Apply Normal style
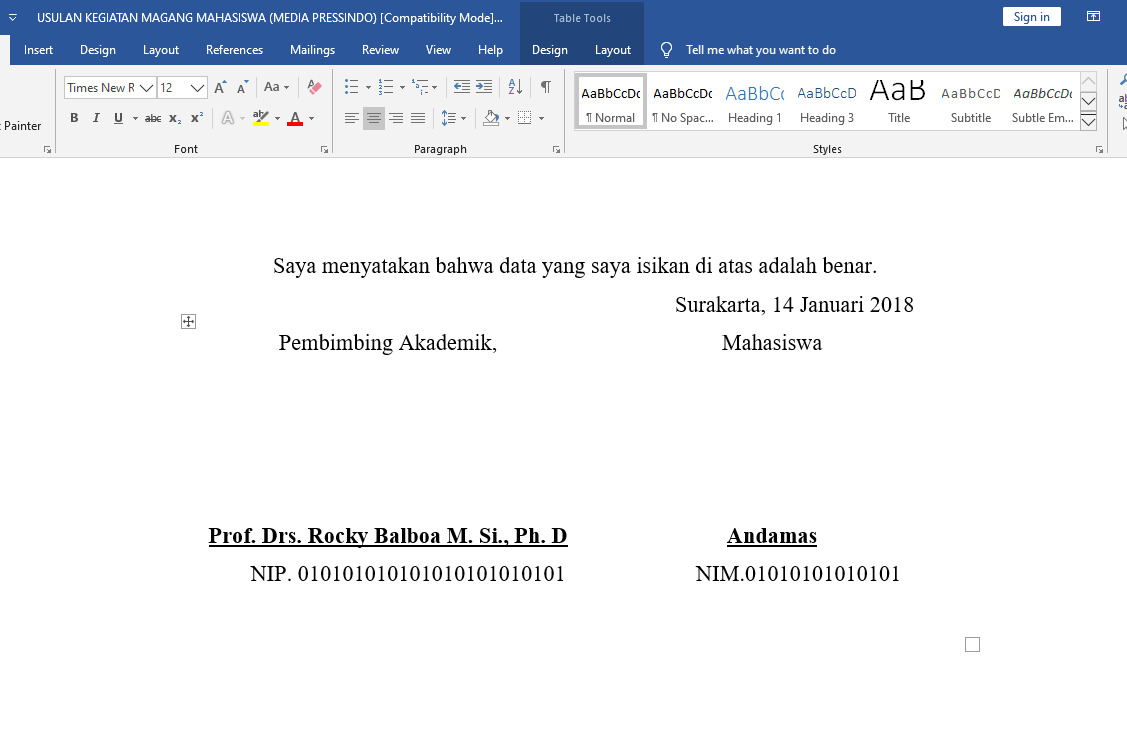The image size is (1127, 740). click(x=610, y=101)
